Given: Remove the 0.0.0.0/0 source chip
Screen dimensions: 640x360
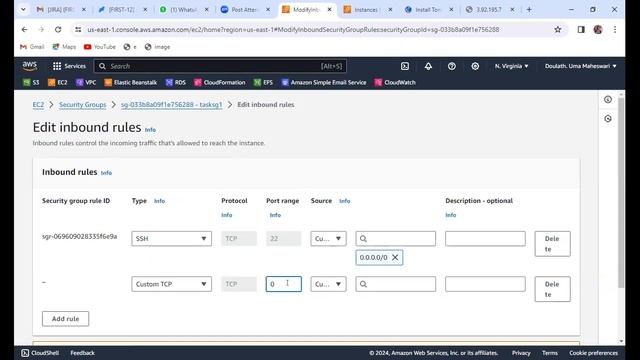Looking at the screenshot, I should pyautogui.click(x=395, y=258).
